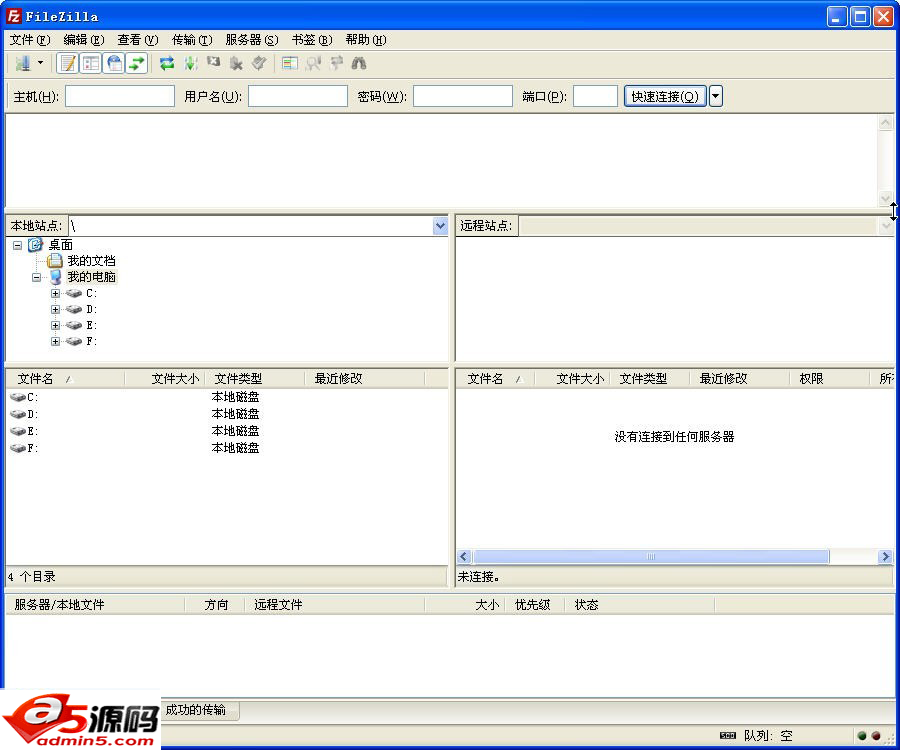Toggle the local directory tree view
The image size is (900, 750).
[x=91, y=63]
